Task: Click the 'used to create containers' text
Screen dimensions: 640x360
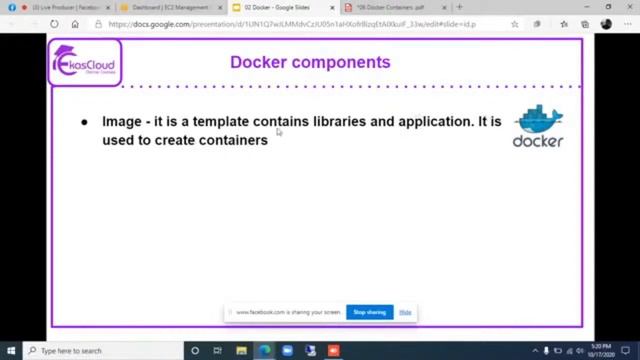Action: coord(185,140)
